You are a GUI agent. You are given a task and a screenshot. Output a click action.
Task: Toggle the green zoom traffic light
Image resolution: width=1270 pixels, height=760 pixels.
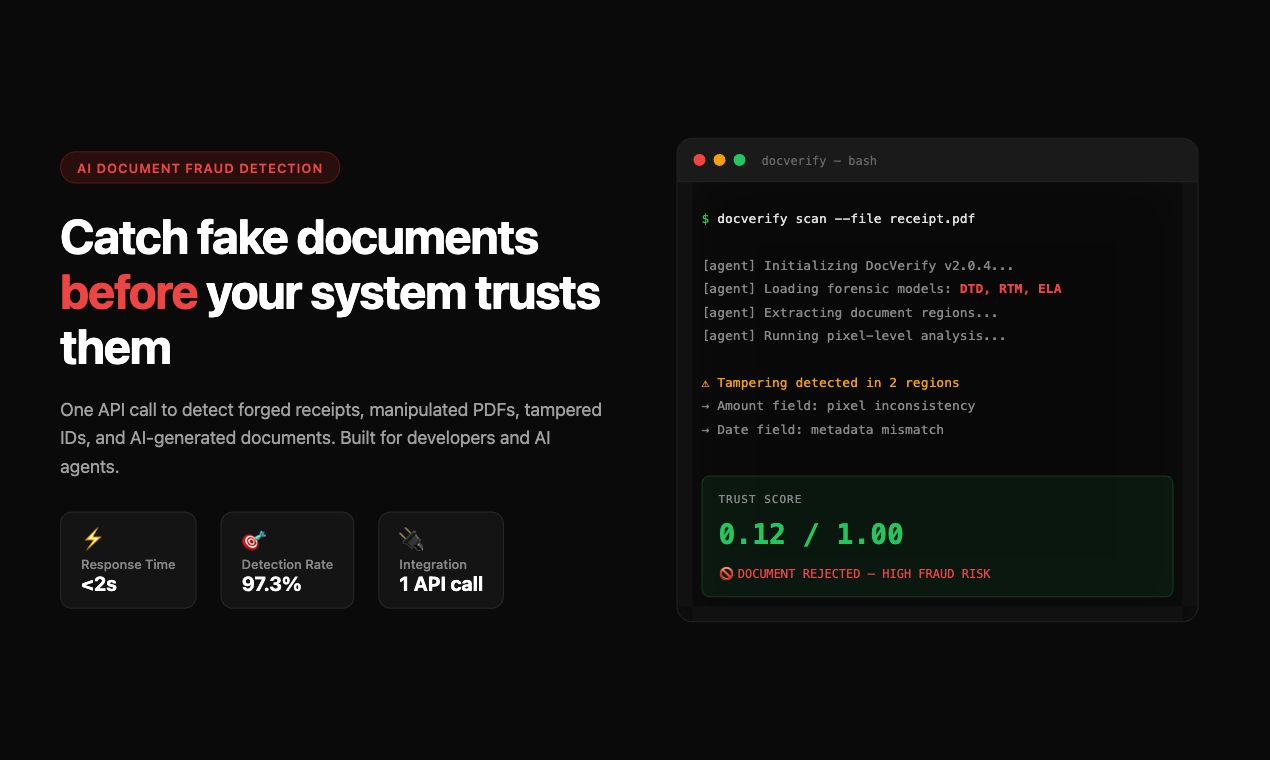[x=739, y=159]
